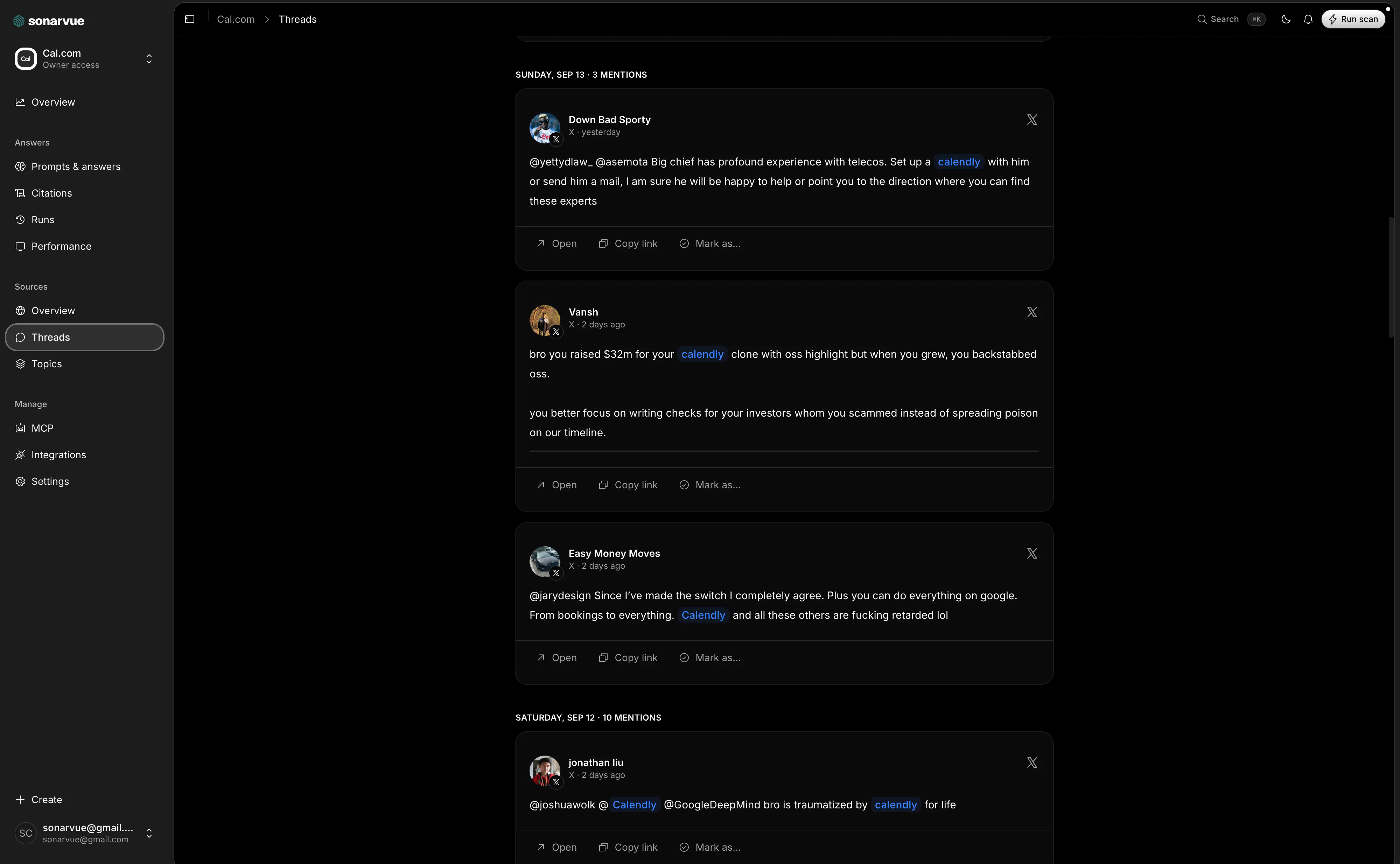Screen dimensions: 1400x864
Task: Toggle the sidebar panel icon
Action: [190, 20]
